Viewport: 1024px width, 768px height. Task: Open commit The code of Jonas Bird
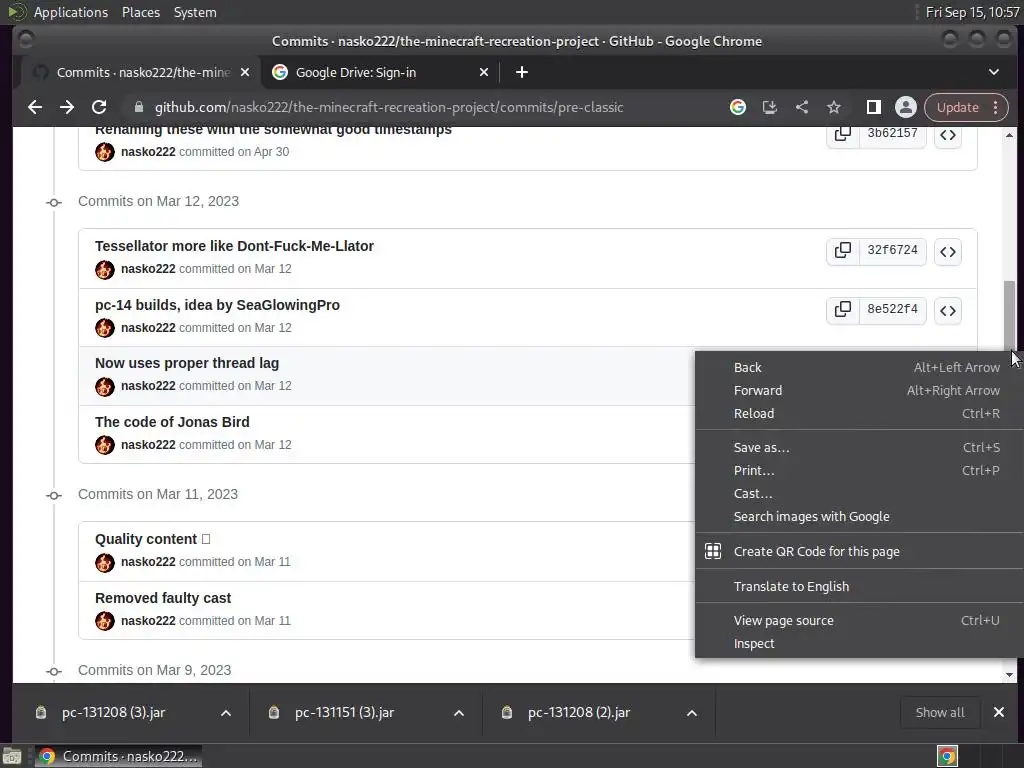(172, 422)
